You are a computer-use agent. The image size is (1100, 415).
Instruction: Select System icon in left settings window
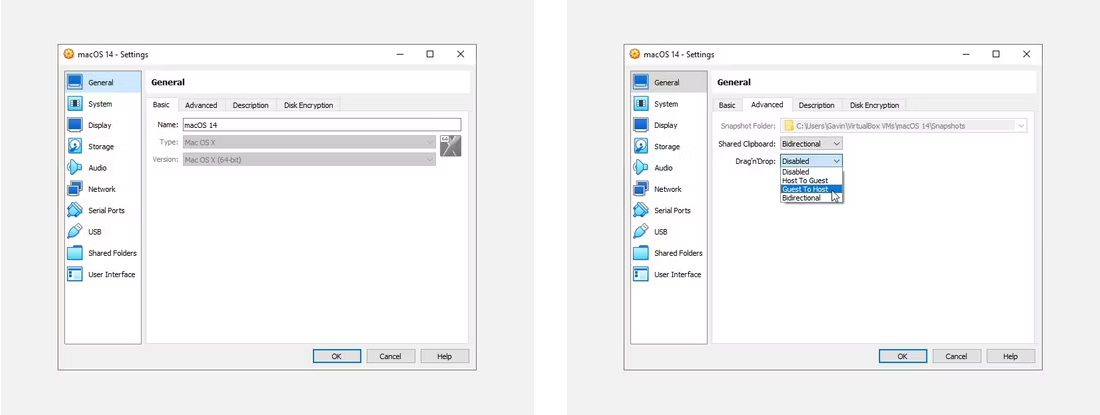[x=74, y=104]
